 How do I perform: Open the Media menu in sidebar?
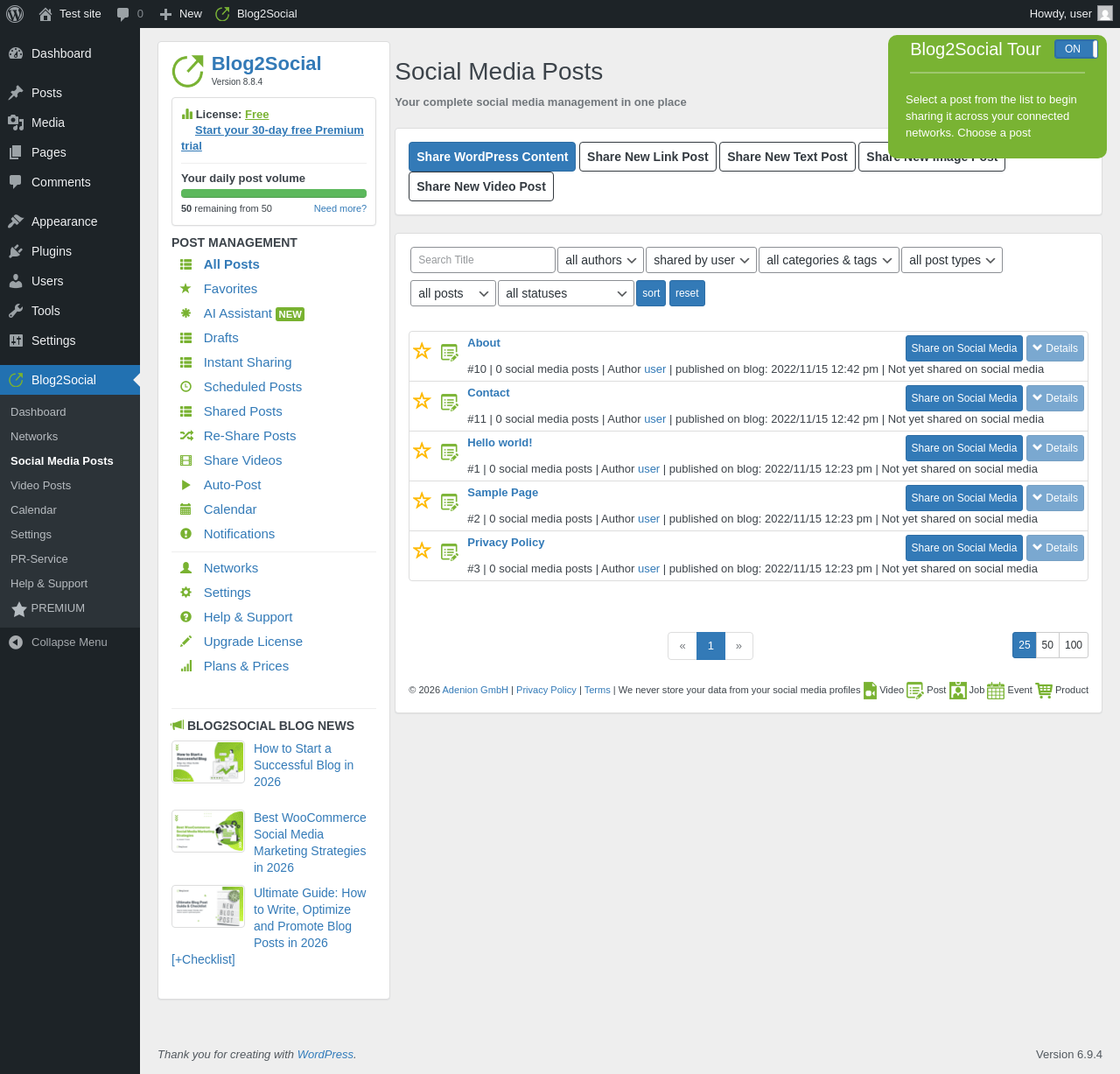click(x=70, y=123)
